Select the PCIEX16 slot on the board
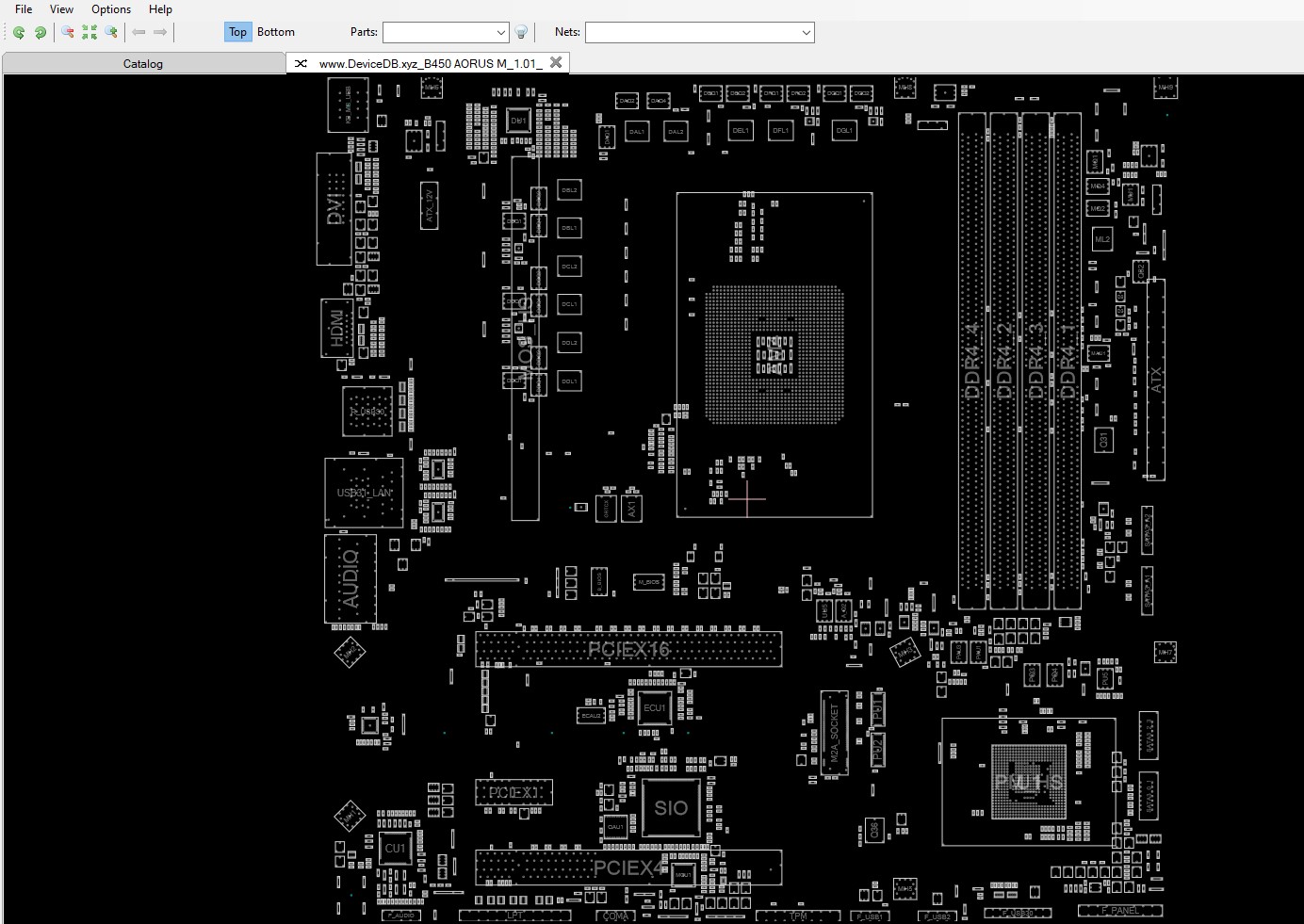This screenshot has width=1304, height=924. coord(628,649)
